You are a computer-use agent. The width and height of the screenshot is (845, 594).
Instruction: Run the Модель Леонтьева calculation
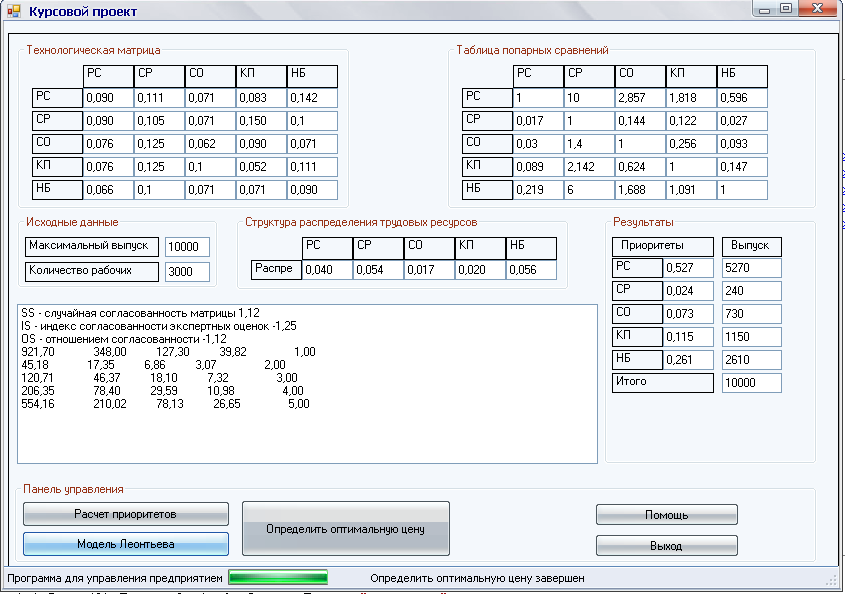click(x=126, y=544)
